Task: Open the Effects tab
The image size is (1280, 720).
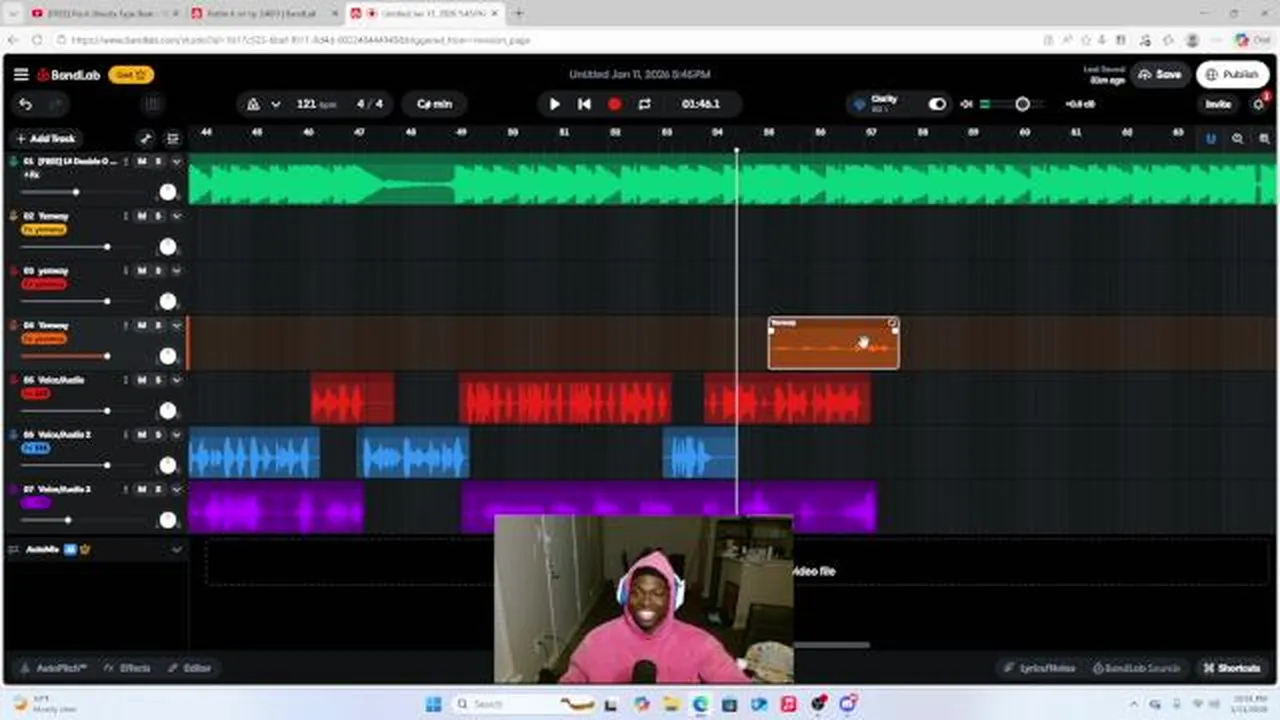Action: pyautogui.click(x=126, y=668)
